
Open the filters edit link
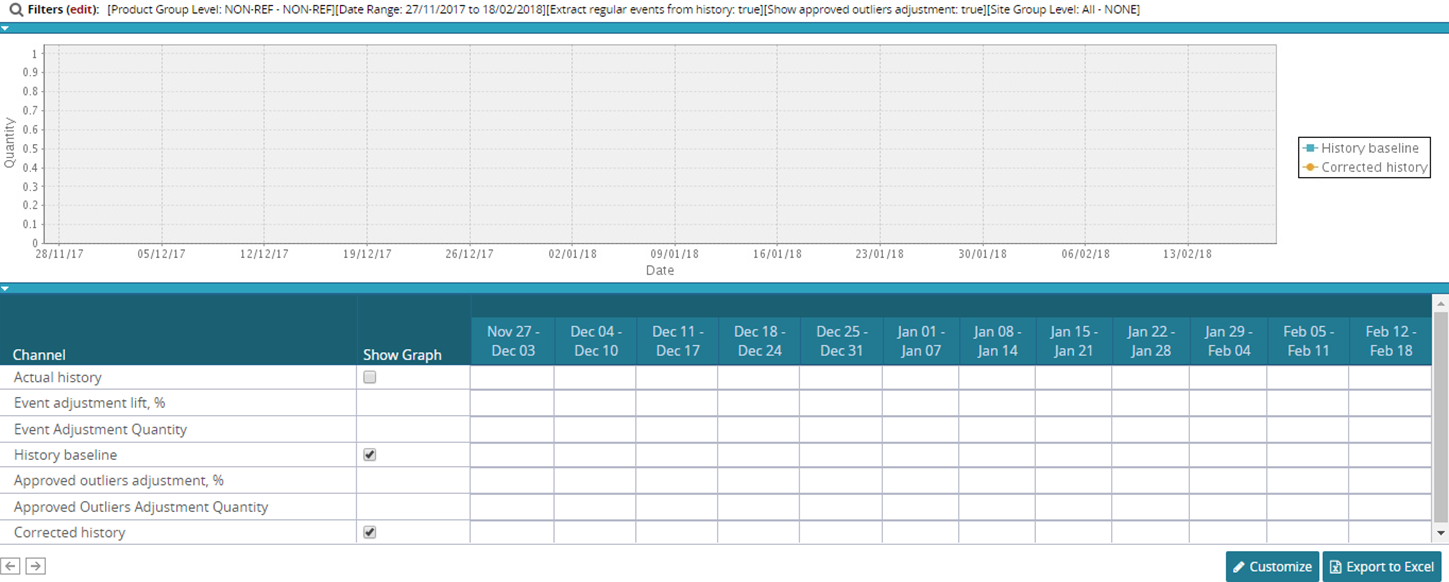click(x=81, y=10)
